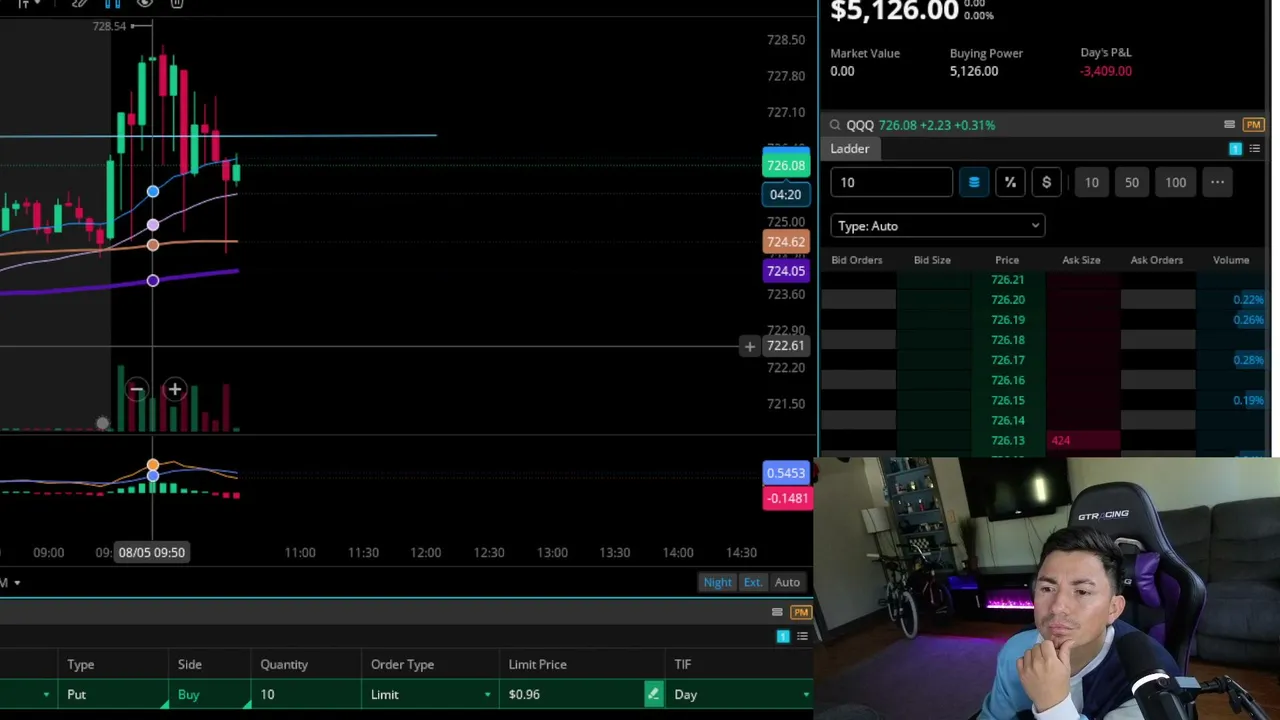The width and height of the screenshot is (1280, 720).
Task: Set ladder quantity preset to 50
Action: (x=1132, y=182)
